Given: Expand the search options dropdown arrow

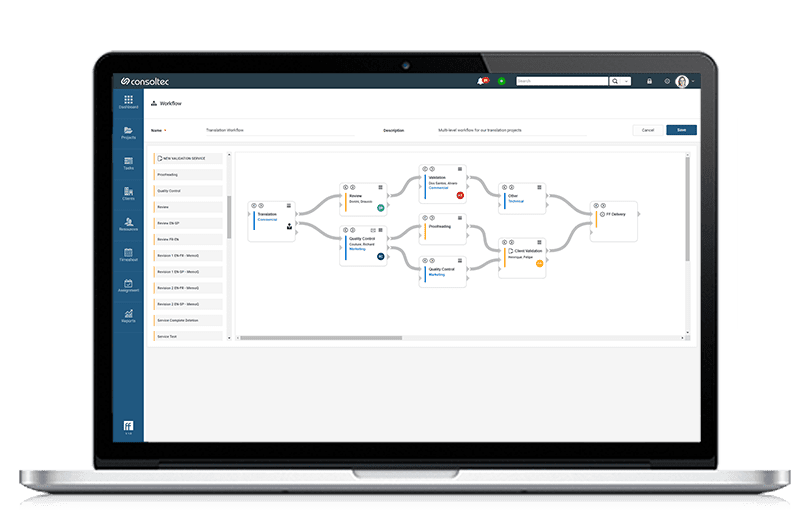Looking at the screenshot, I should [626, 81].
